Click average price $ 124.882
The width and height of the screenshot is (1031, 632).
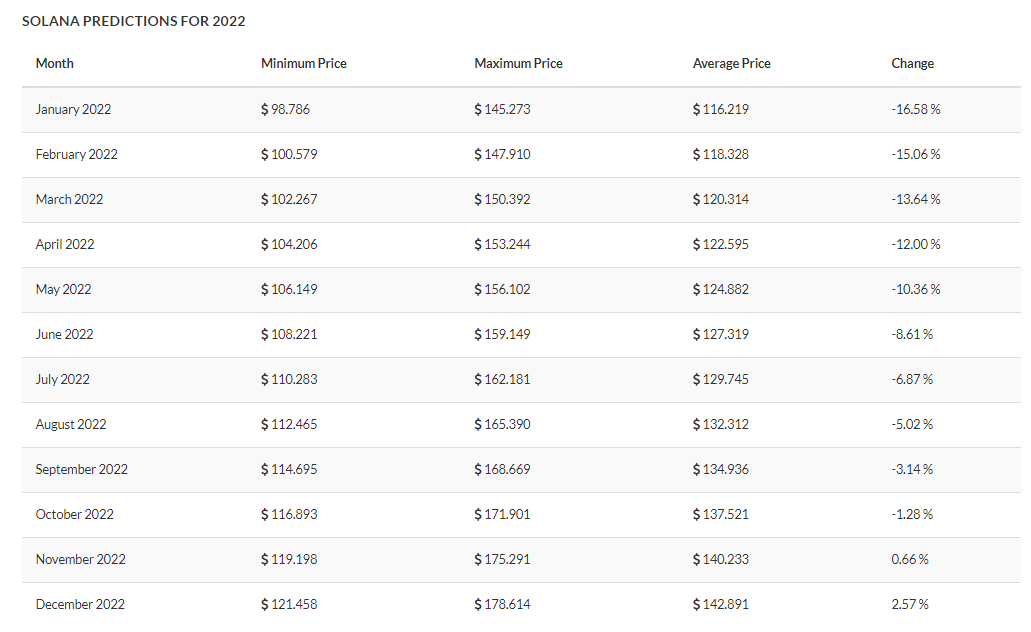pos(721,289)
